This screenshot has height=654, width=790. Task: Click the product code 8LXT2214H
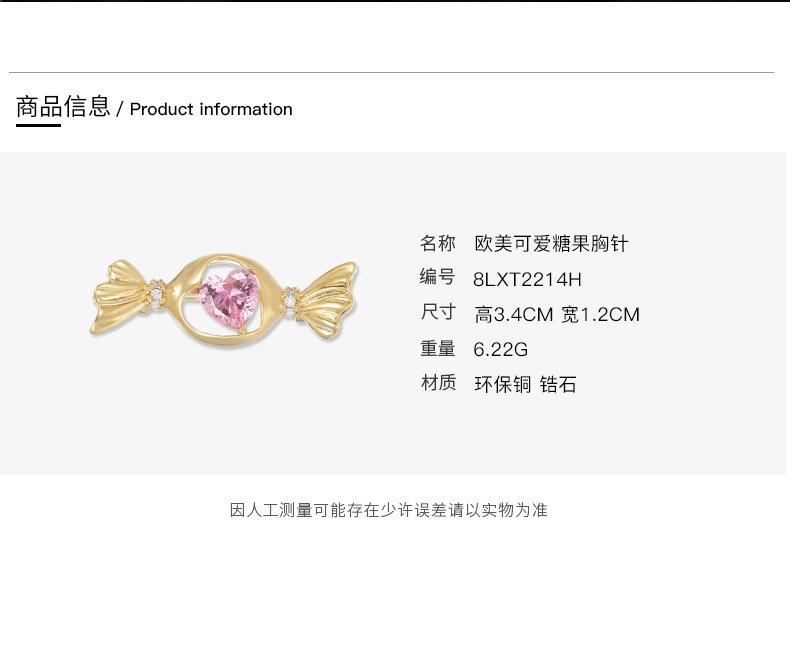coord(527,279)
